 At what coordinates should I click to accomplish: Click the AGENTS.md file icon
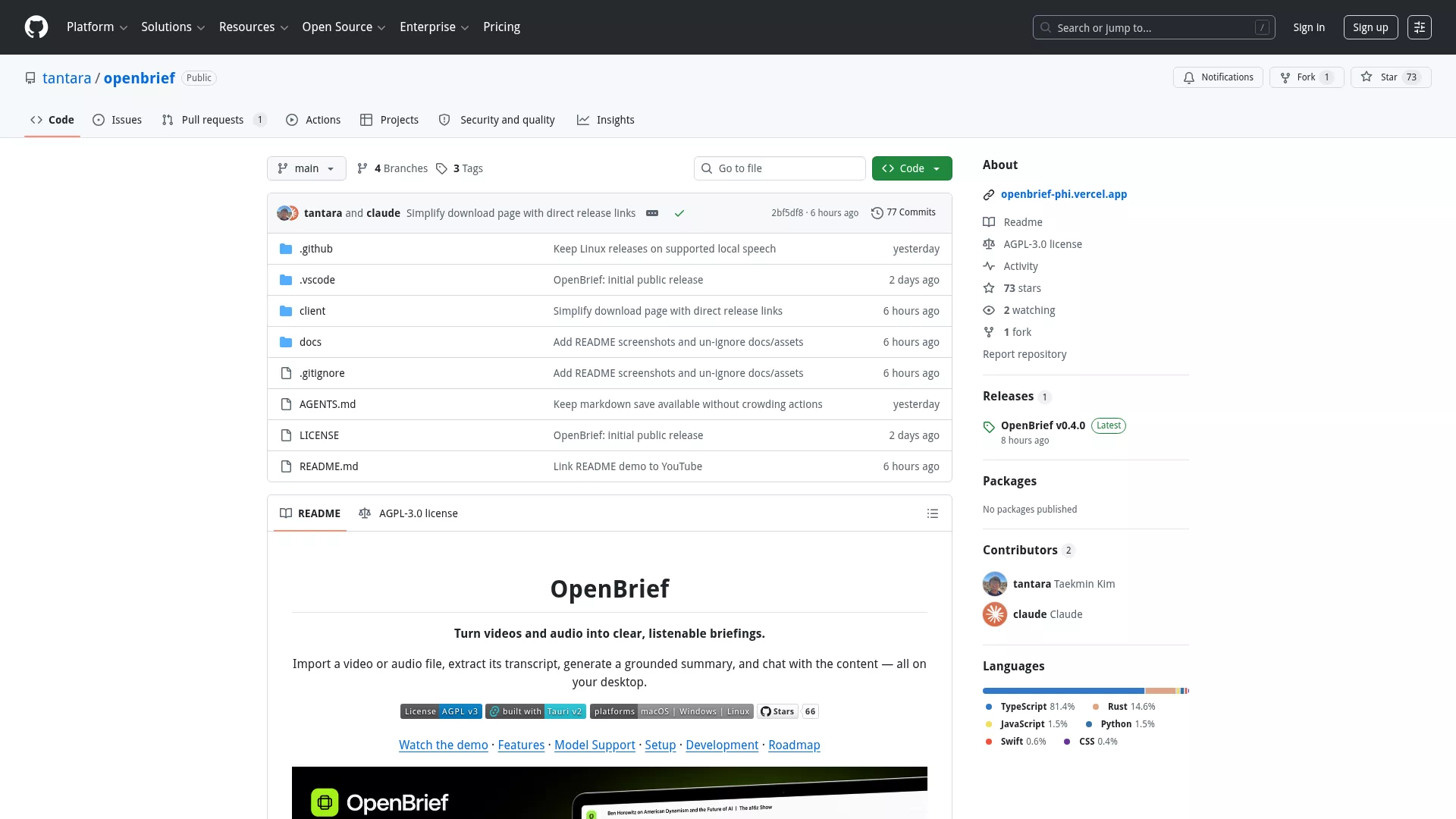[x=286, y=404]
